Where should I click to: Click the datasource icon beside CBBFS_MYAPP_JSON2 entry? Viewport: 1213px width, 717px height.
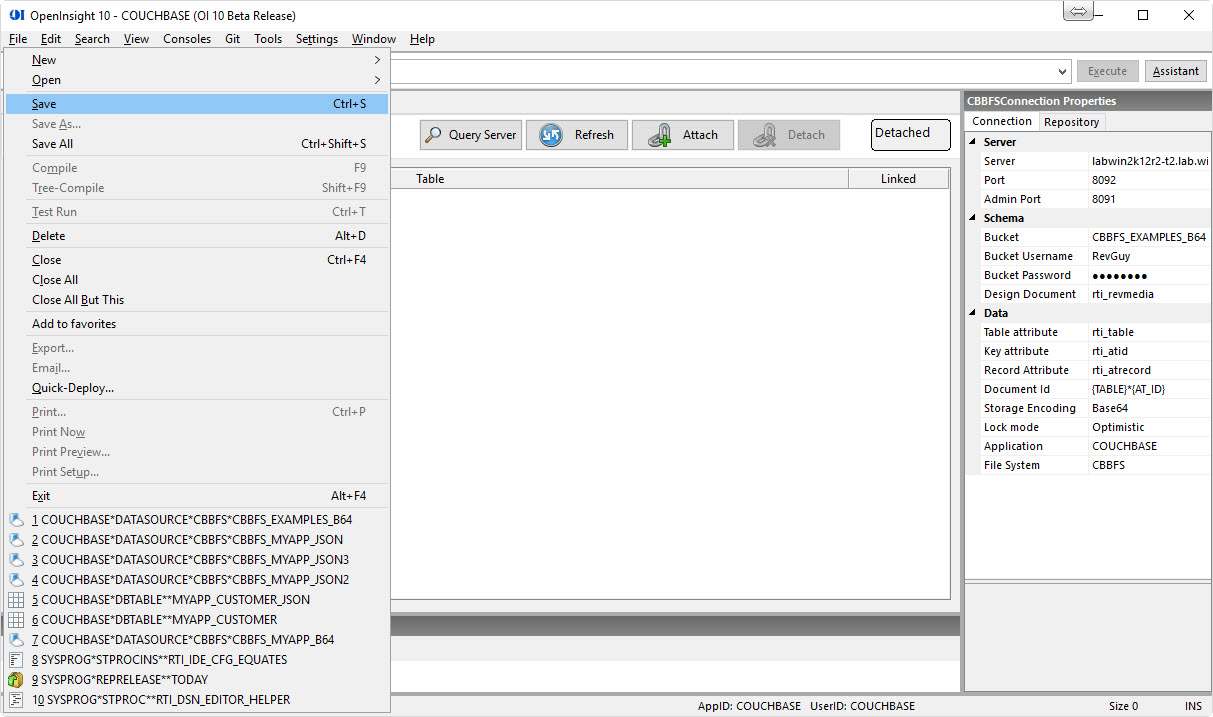click(x=16, y=580)
